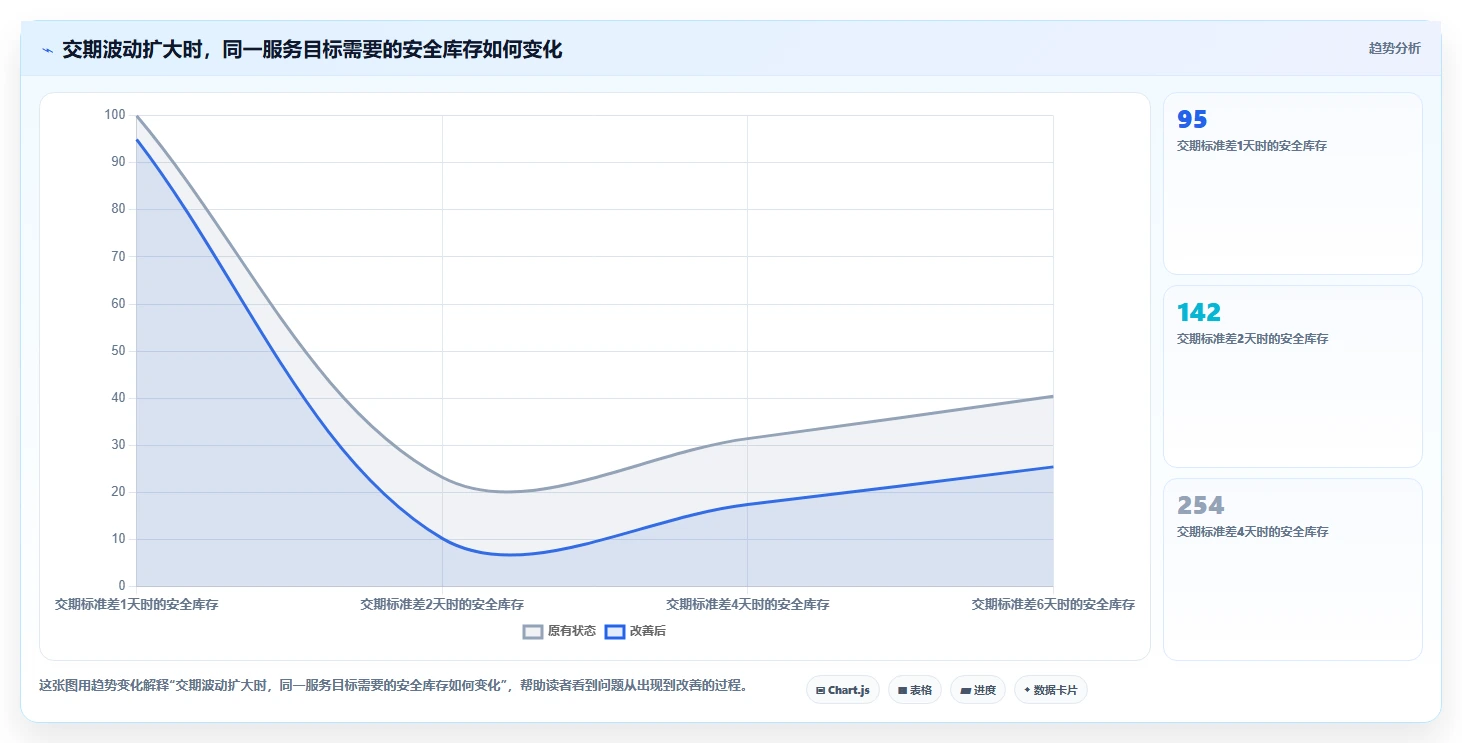Toggle the 原有状态 legend series
Image resolution: width=1462 pixels, height=743 pixels.
pyautogui.click(x=560, y=631)
